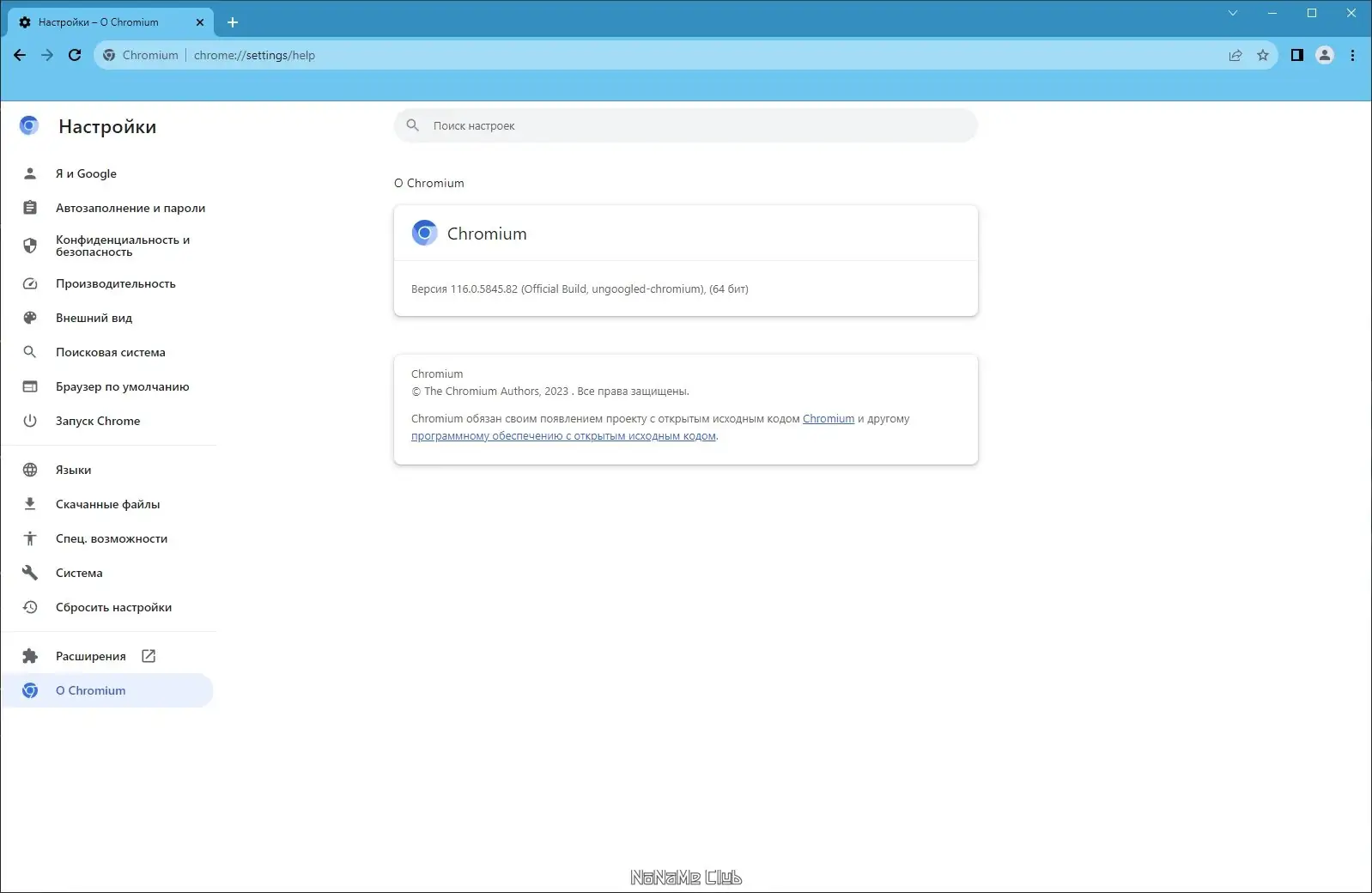The image size is (1372, 893).
Task: Click the version text 116.0.5845.82
Action: [x=484, y=289]
